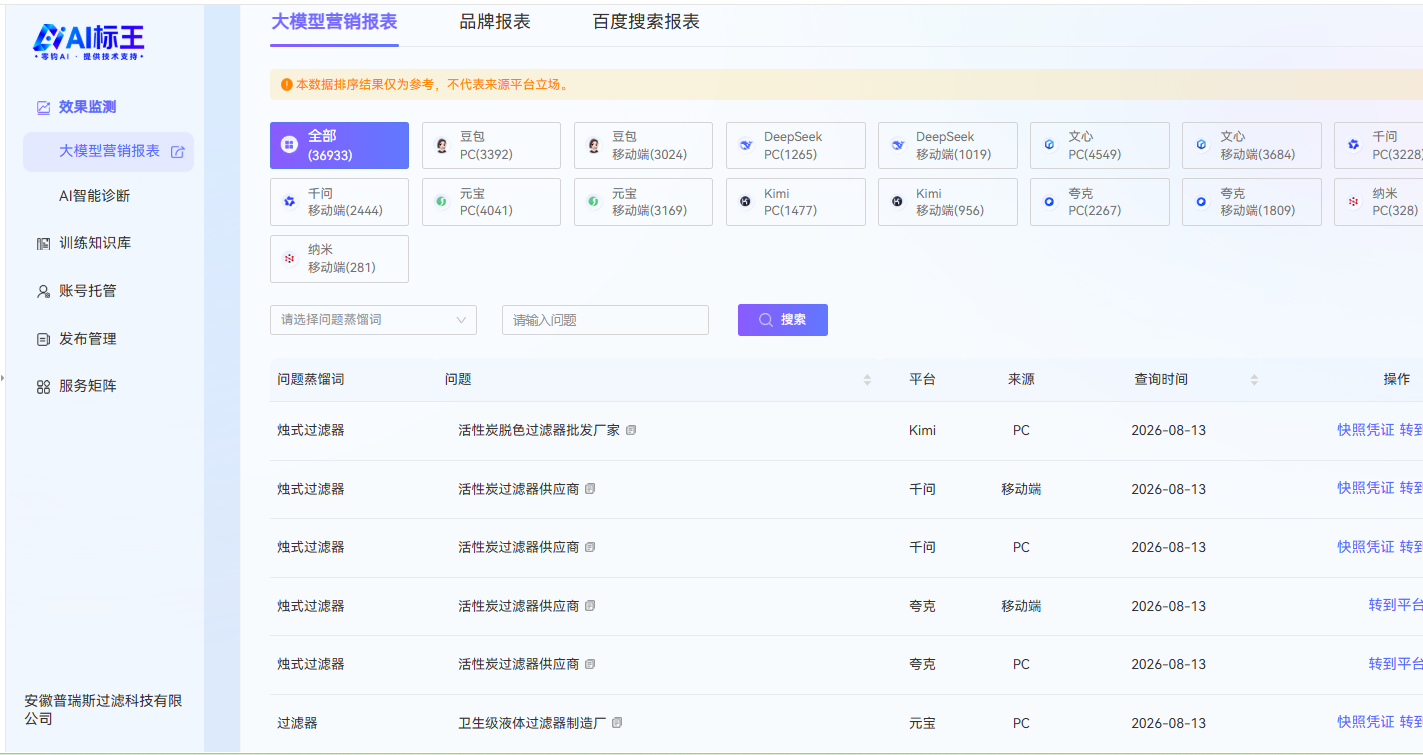Click the DeepSeek 移动端 whale icon
The image size is (1423, 755).
pos(897,145)
